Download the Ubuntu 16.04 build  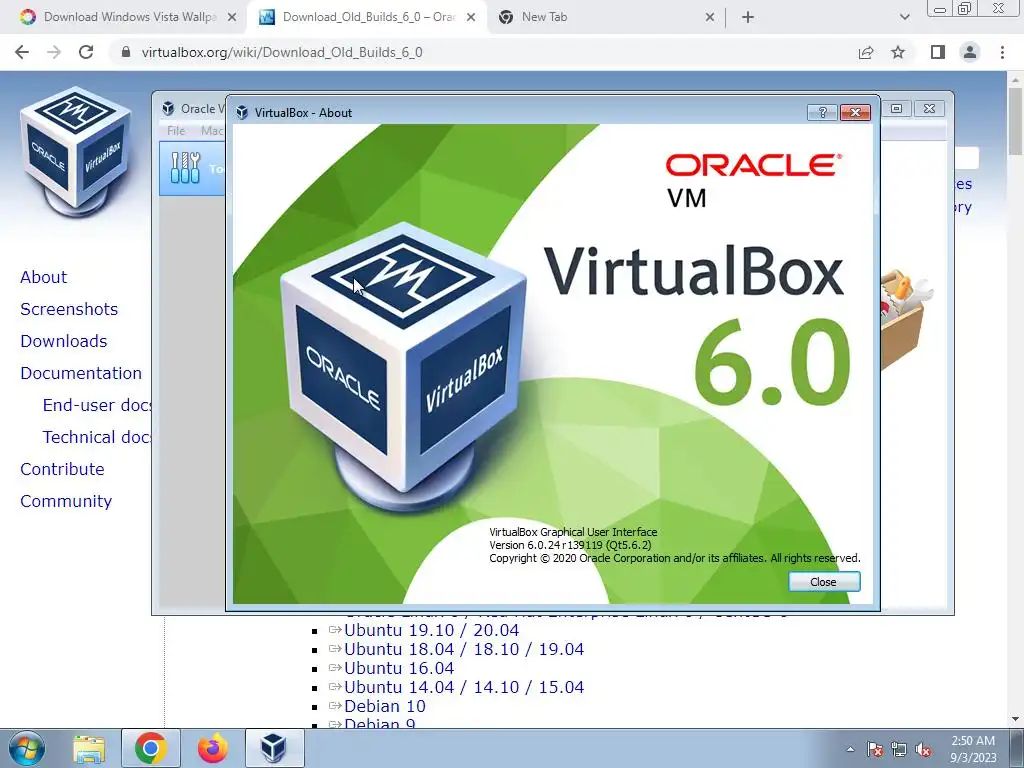(x=398, y=668)
